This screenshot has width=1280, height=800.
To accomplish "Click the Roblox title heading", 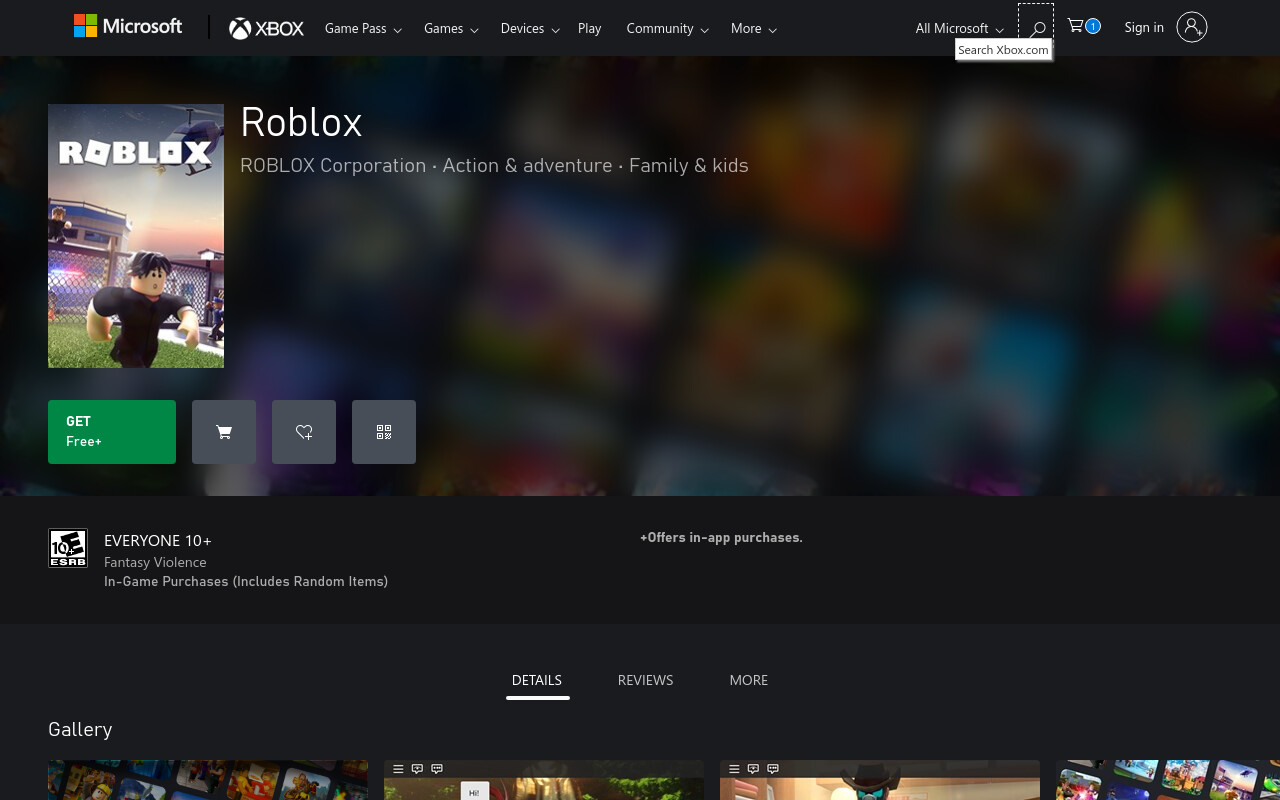I will pos(301,122).
